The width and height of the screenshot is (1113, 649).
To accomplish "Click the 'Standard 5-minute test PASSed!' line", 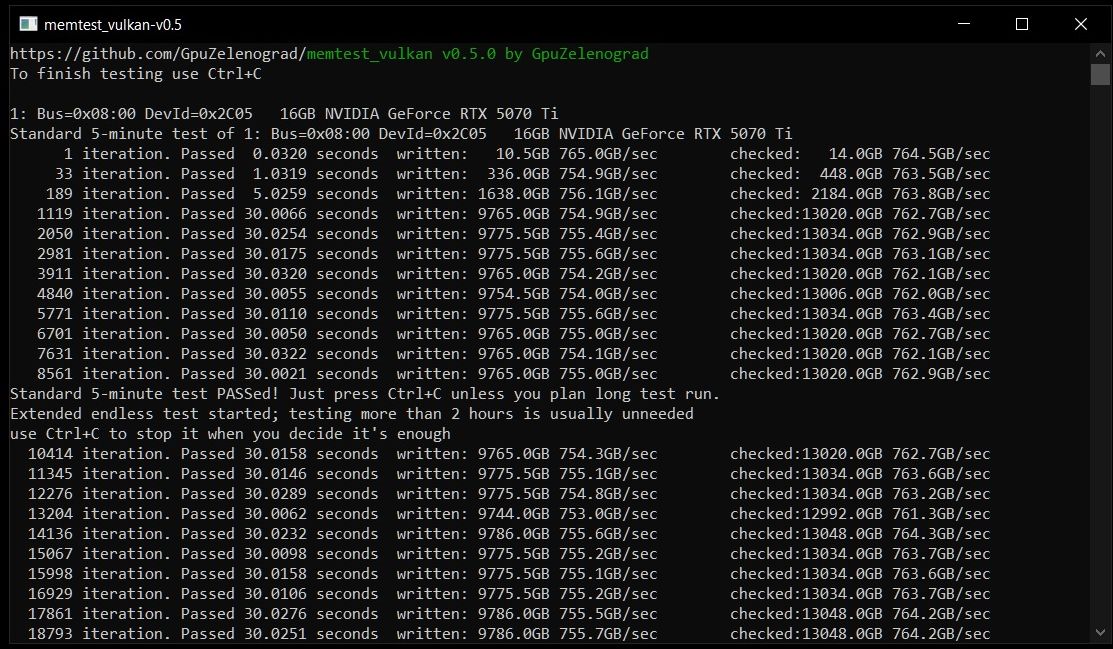I will (x=365, y=393).
